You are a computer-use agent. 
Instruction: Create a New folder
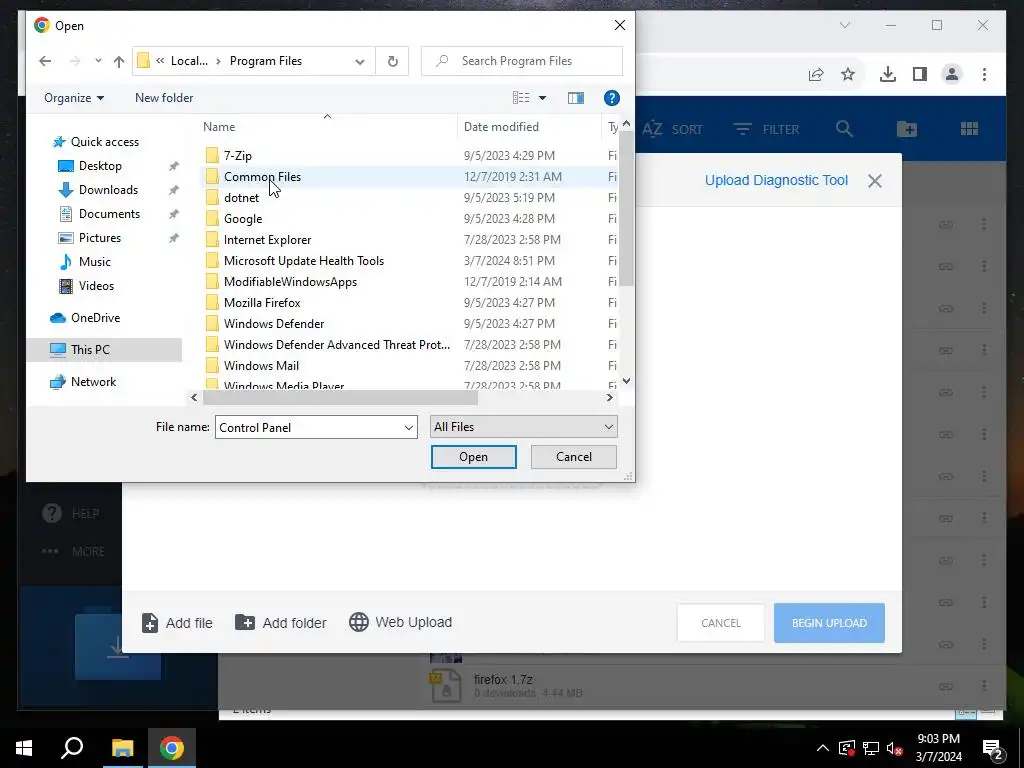tap(164, 98)
